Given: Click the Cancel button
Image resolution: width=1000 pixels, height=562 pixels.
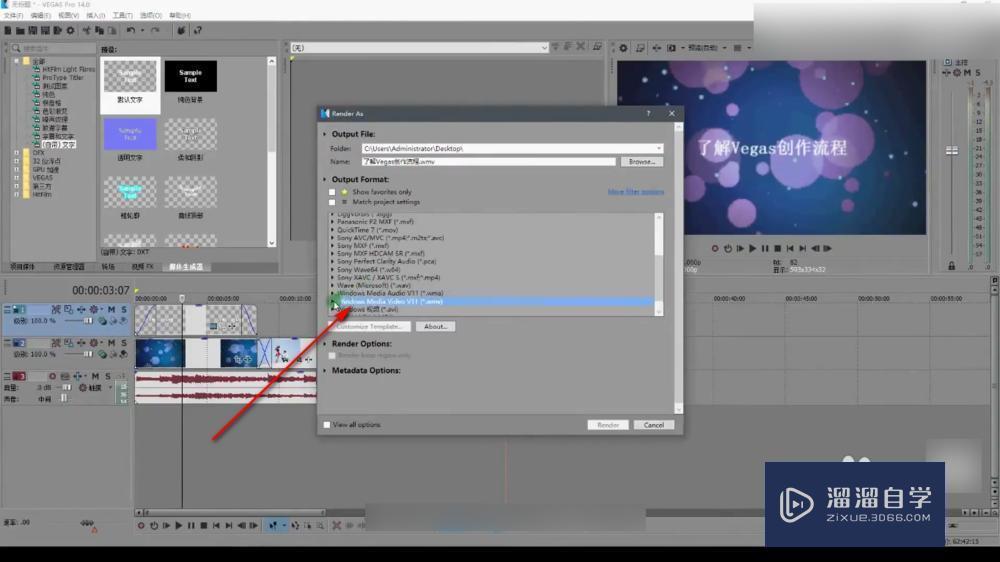Looking at the screenshot, I should (x=654, y=425).
